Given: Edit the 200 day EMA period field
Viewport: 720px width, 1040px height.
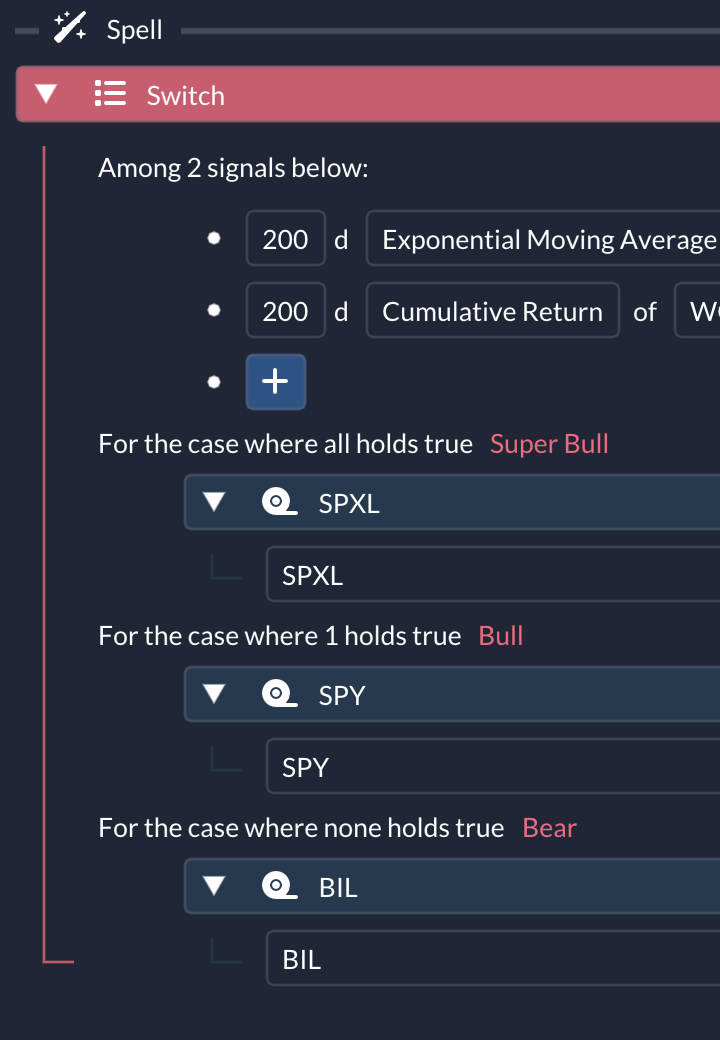Looking at the screenshot, I should pyautogui.click(x=286, y=238).
